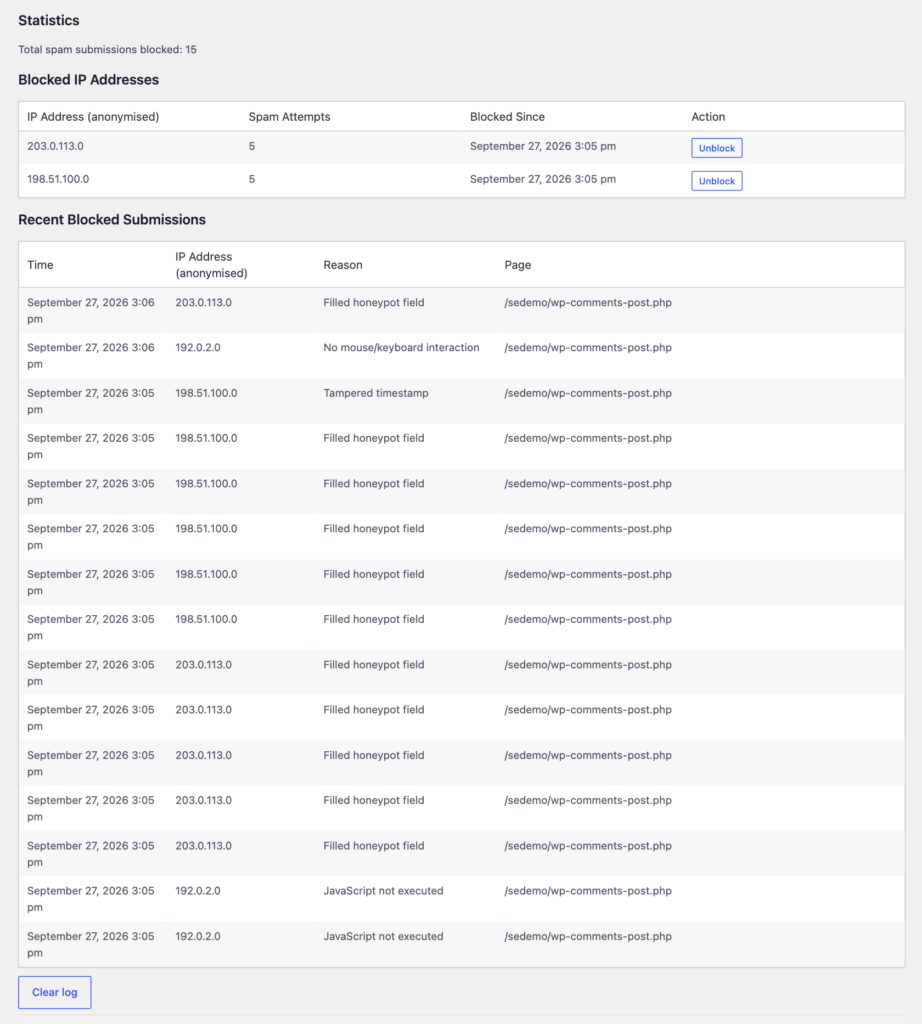Click the Blocked Since column header

pyautogui.click(x=507, y=117)
